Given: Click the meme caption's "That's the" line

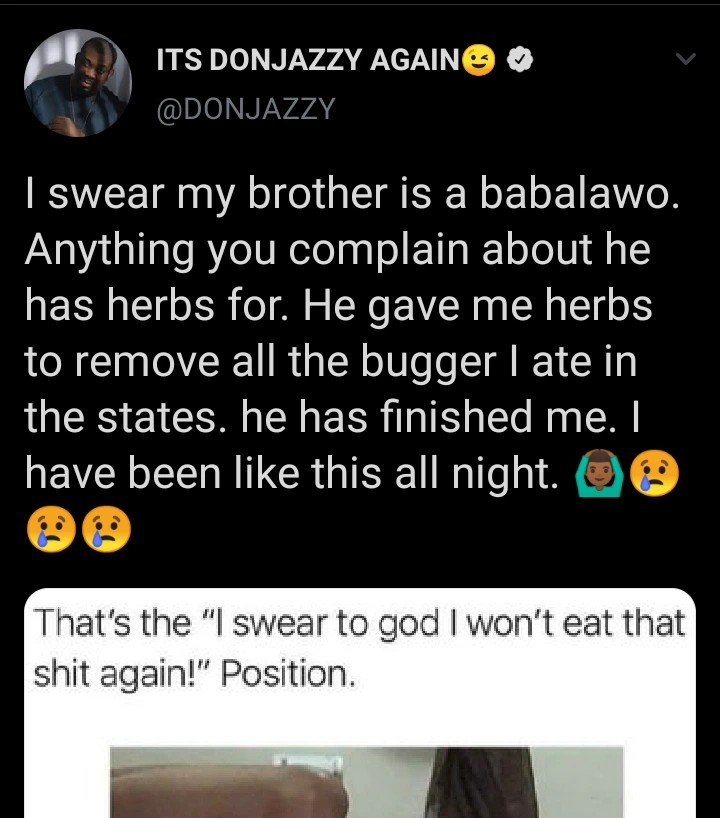Looking at the screenshot, I should [112, 624].
